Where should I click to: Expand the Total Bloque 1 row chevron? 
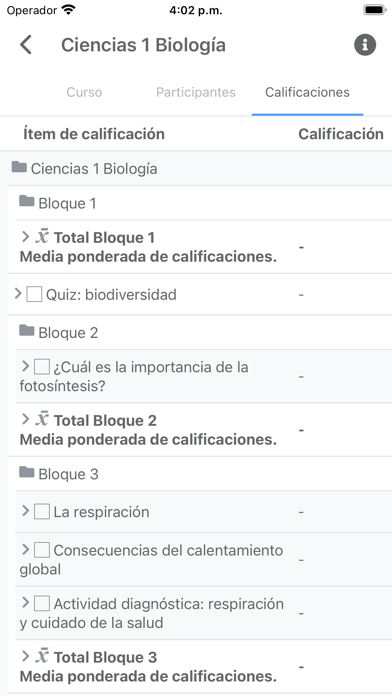(x=25, y=237)
